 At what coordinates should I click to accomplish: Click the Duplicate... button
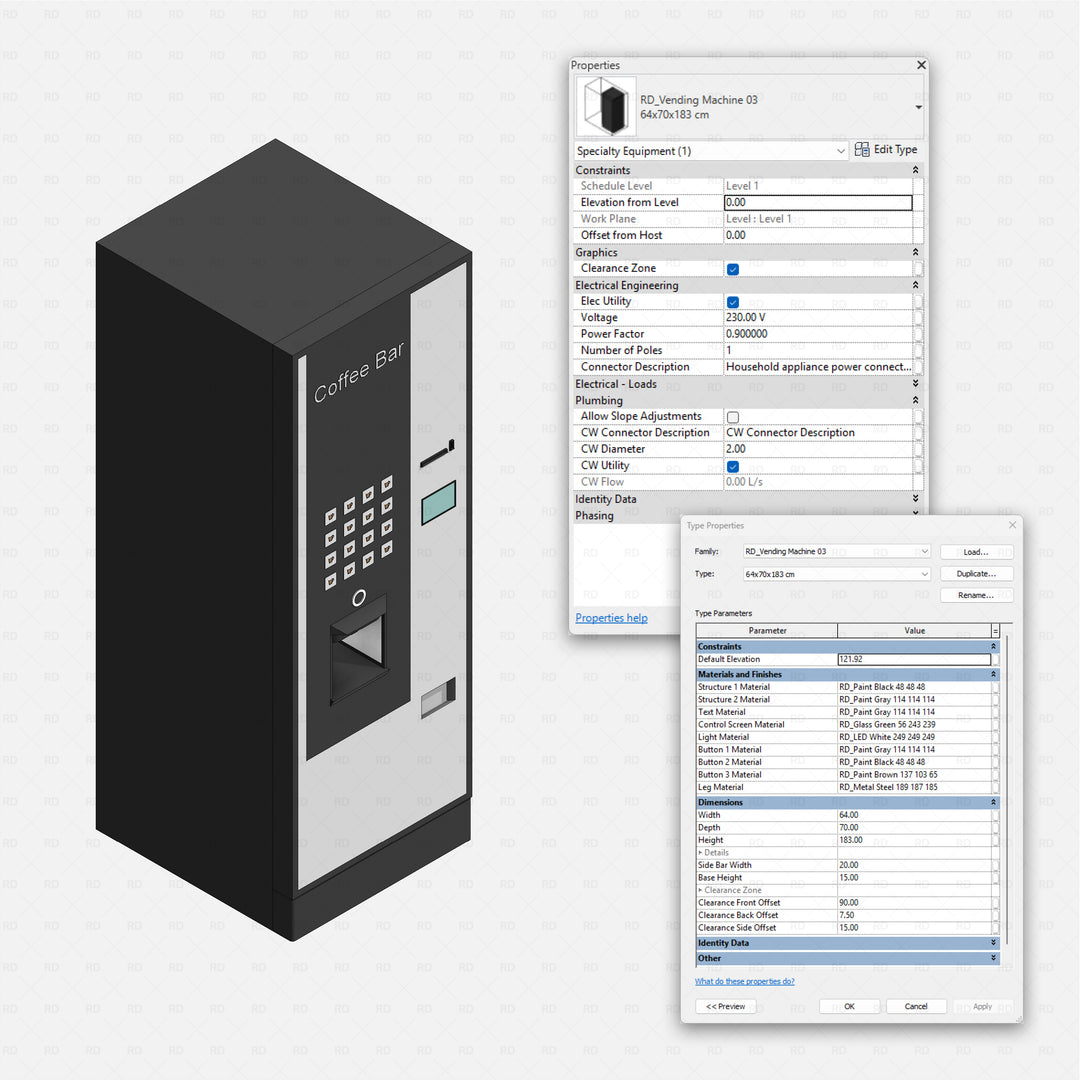coord(976,573)
